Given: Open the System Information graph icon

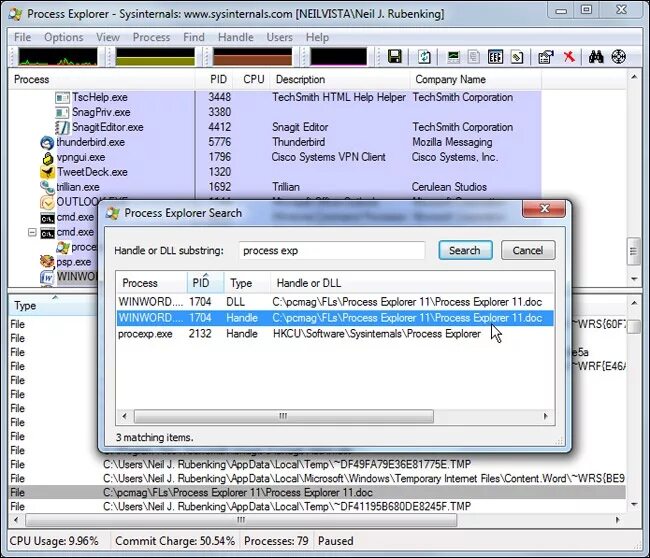Looking at the screenshot, I should point(454,56).
